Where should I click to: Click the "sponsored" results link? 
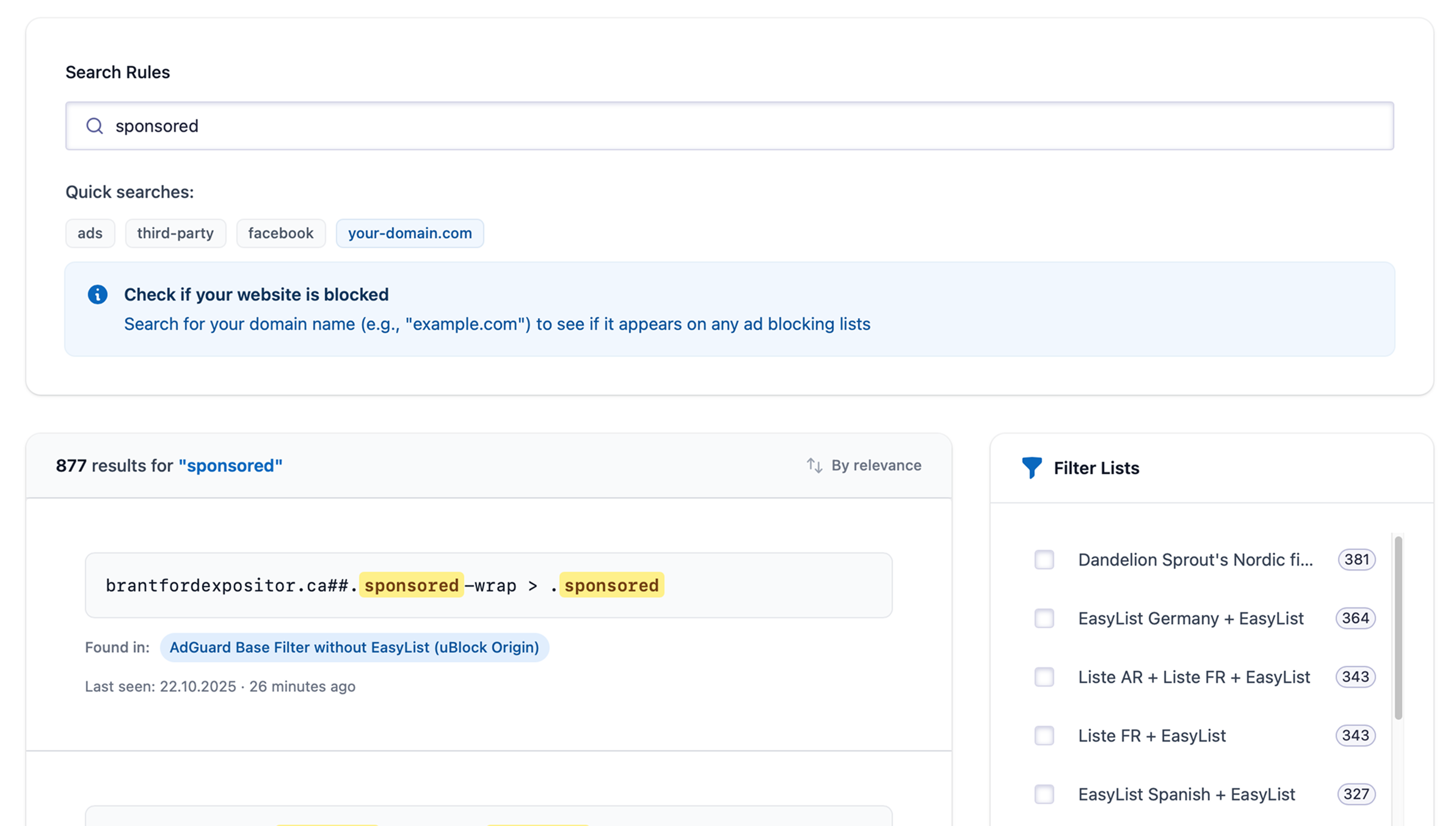click(x=230, y=465)
